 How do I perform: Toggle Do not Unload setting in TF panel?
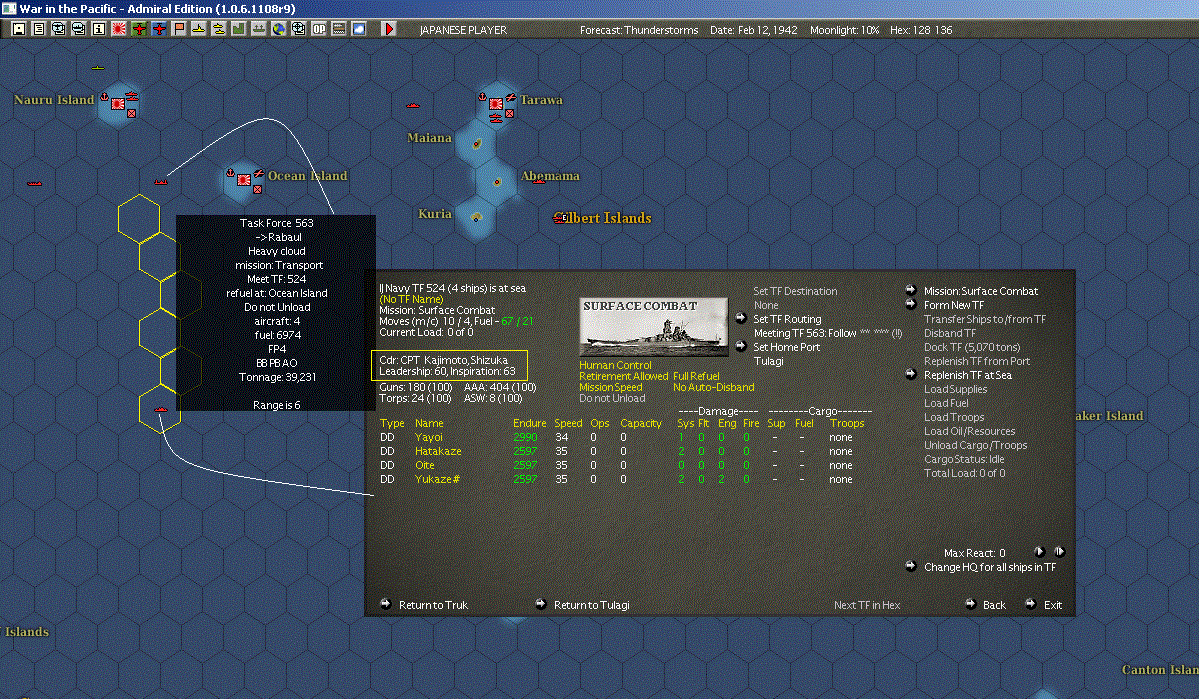click(x=612, y=398)
